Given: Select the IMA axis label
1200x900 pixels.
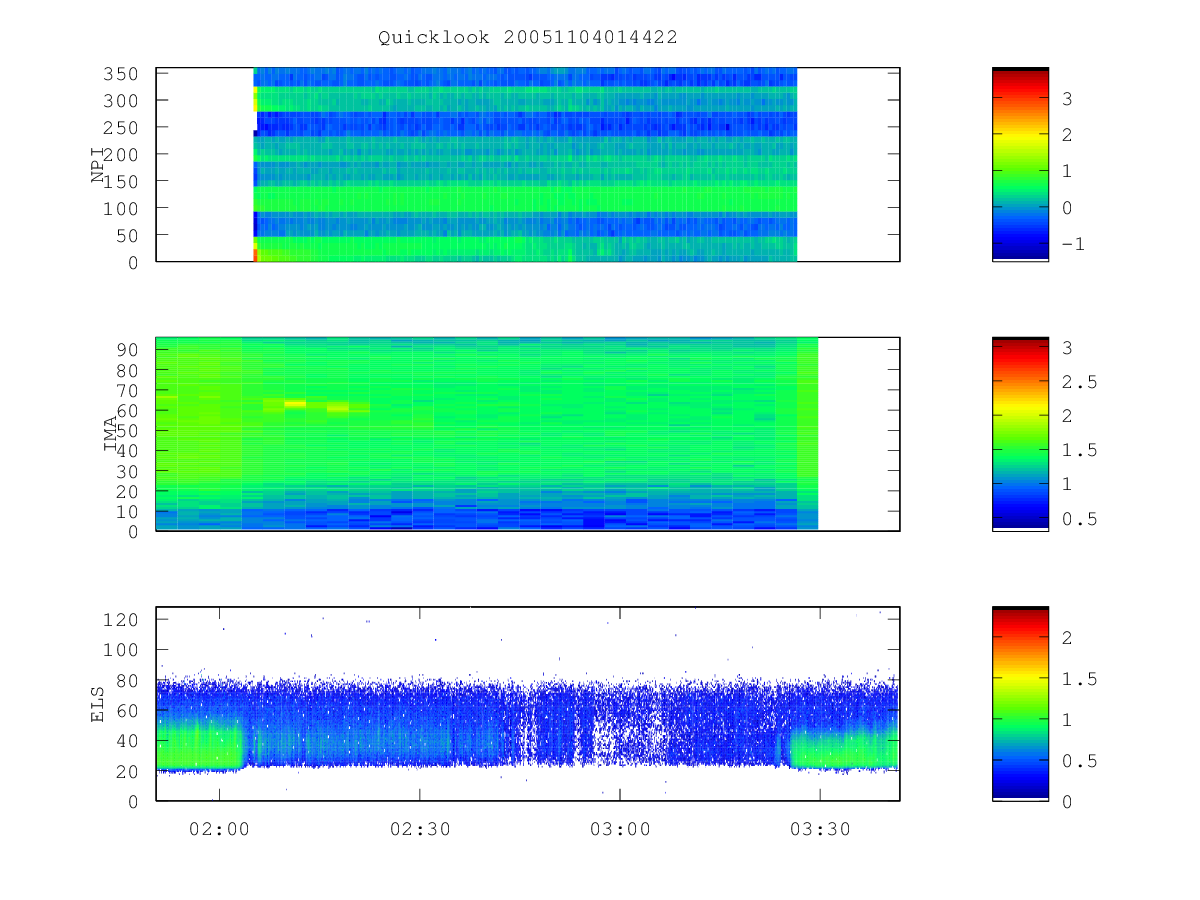Looking at the screenshot, I should pos(111,434).
